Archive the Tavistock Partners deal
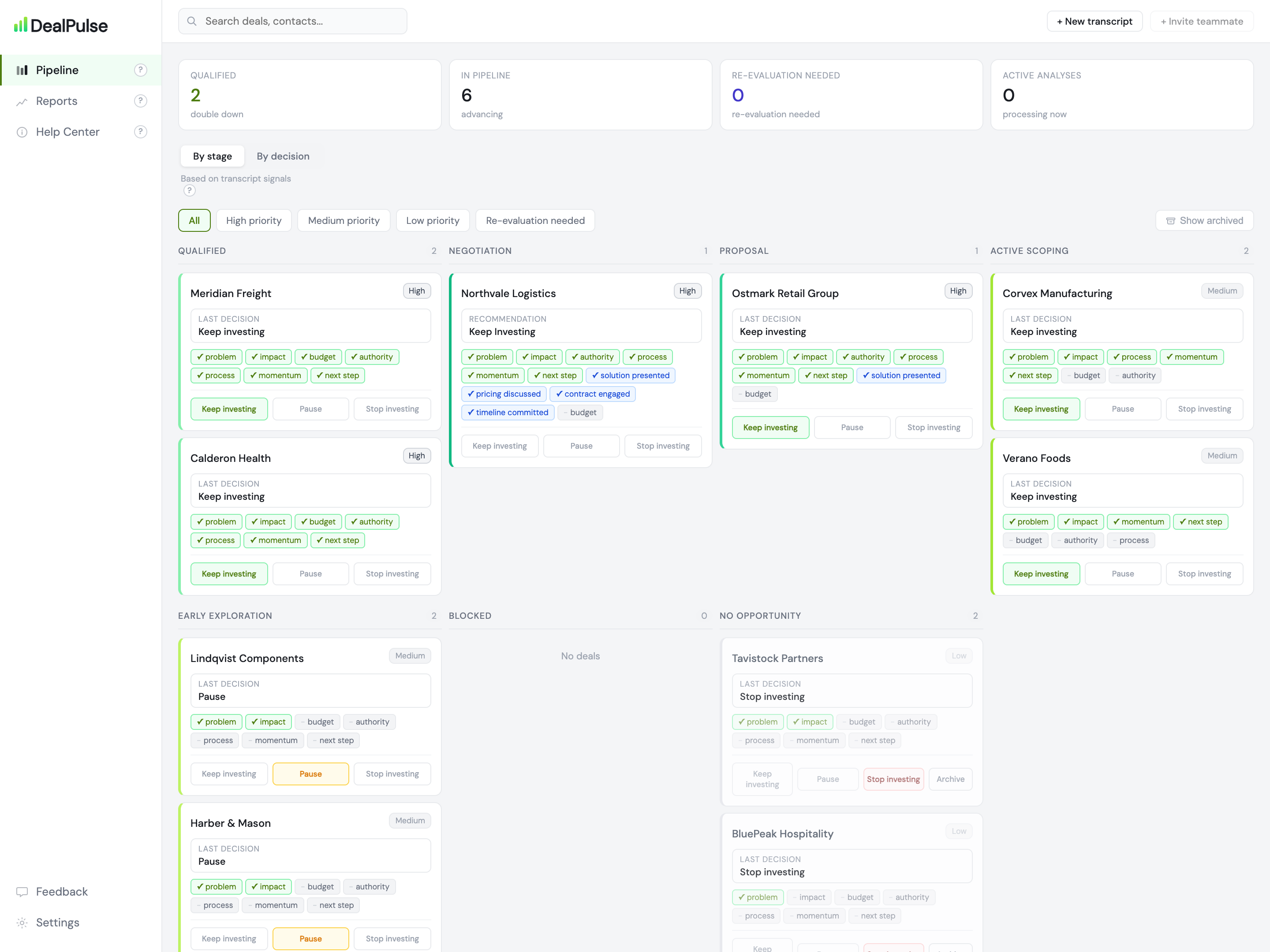 click(x=950, y=779)
